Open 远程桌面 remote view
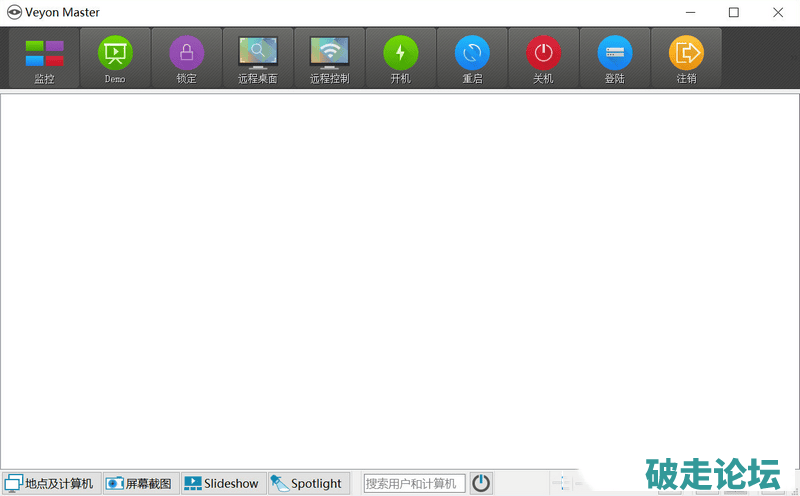This screenshot has width=800, height=496. (x=258, y=58)
